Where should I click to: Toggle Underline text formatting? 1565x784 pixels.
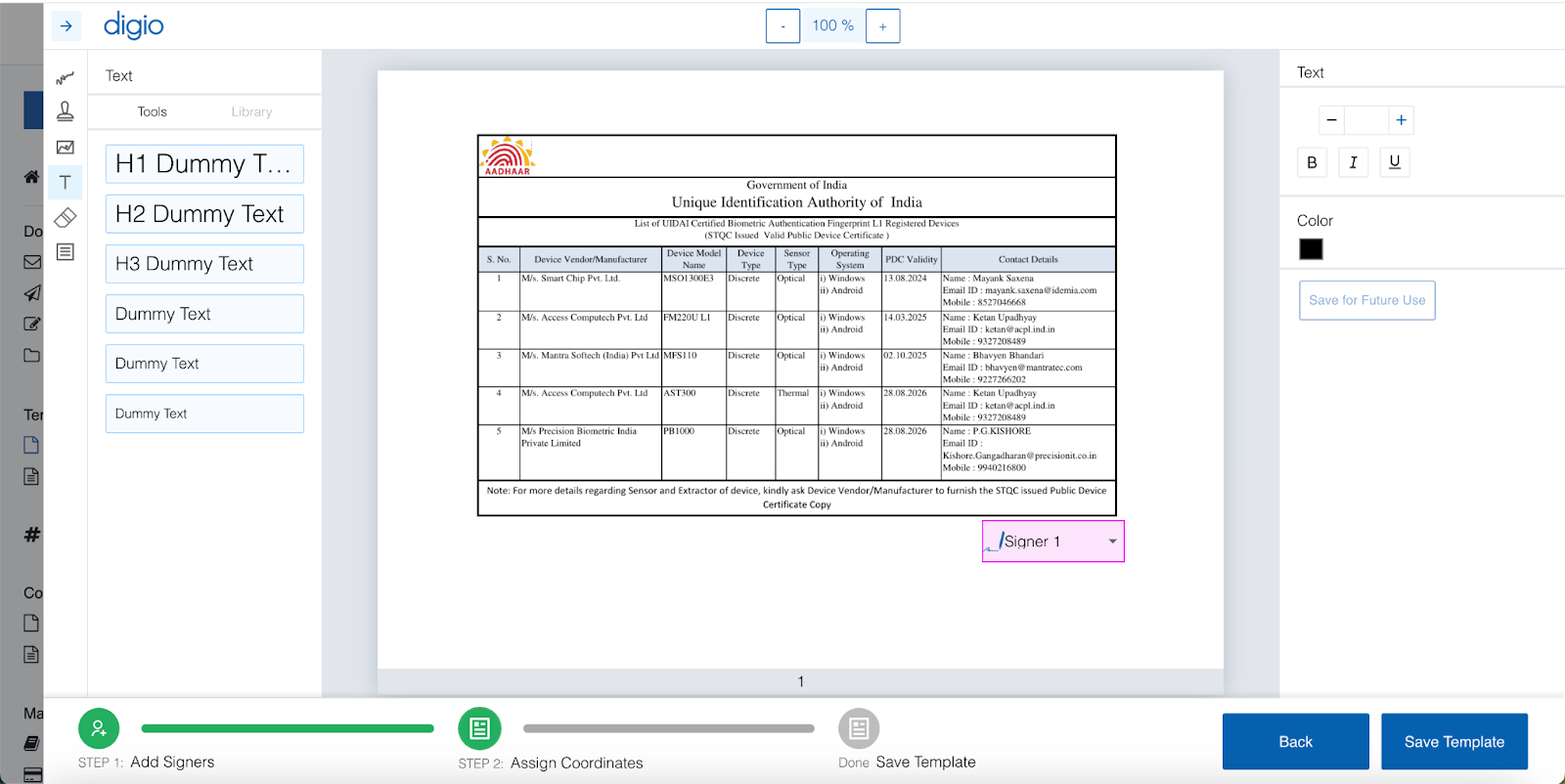click(1395, 162)
